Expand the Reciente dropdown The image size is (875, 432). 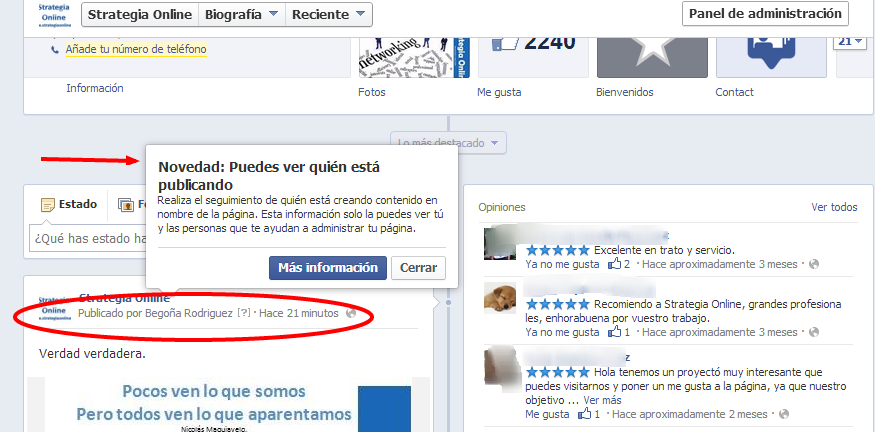tap(329, 15)
